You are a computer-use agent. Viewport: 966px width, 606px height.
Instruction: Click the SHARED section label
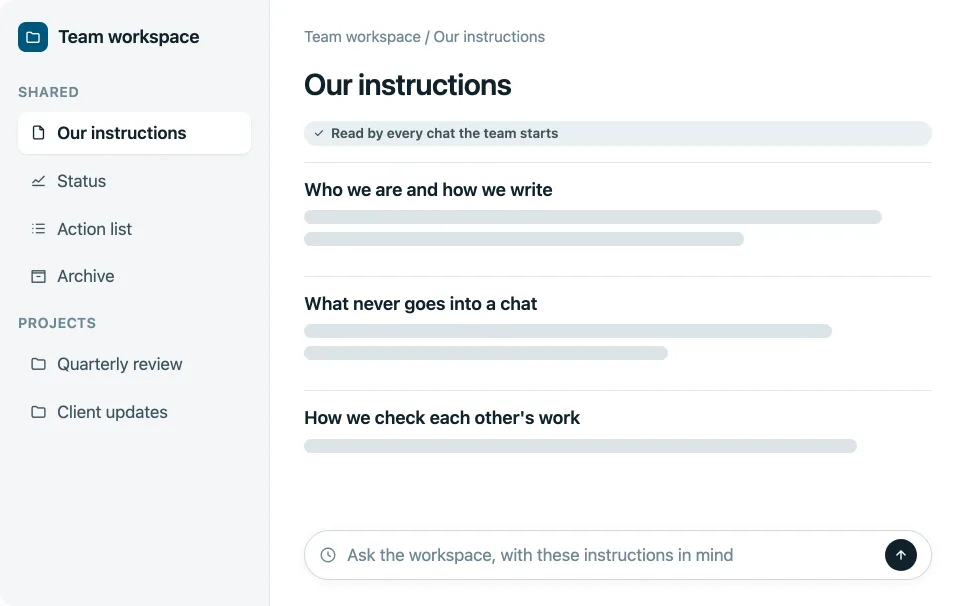point(48,92)
